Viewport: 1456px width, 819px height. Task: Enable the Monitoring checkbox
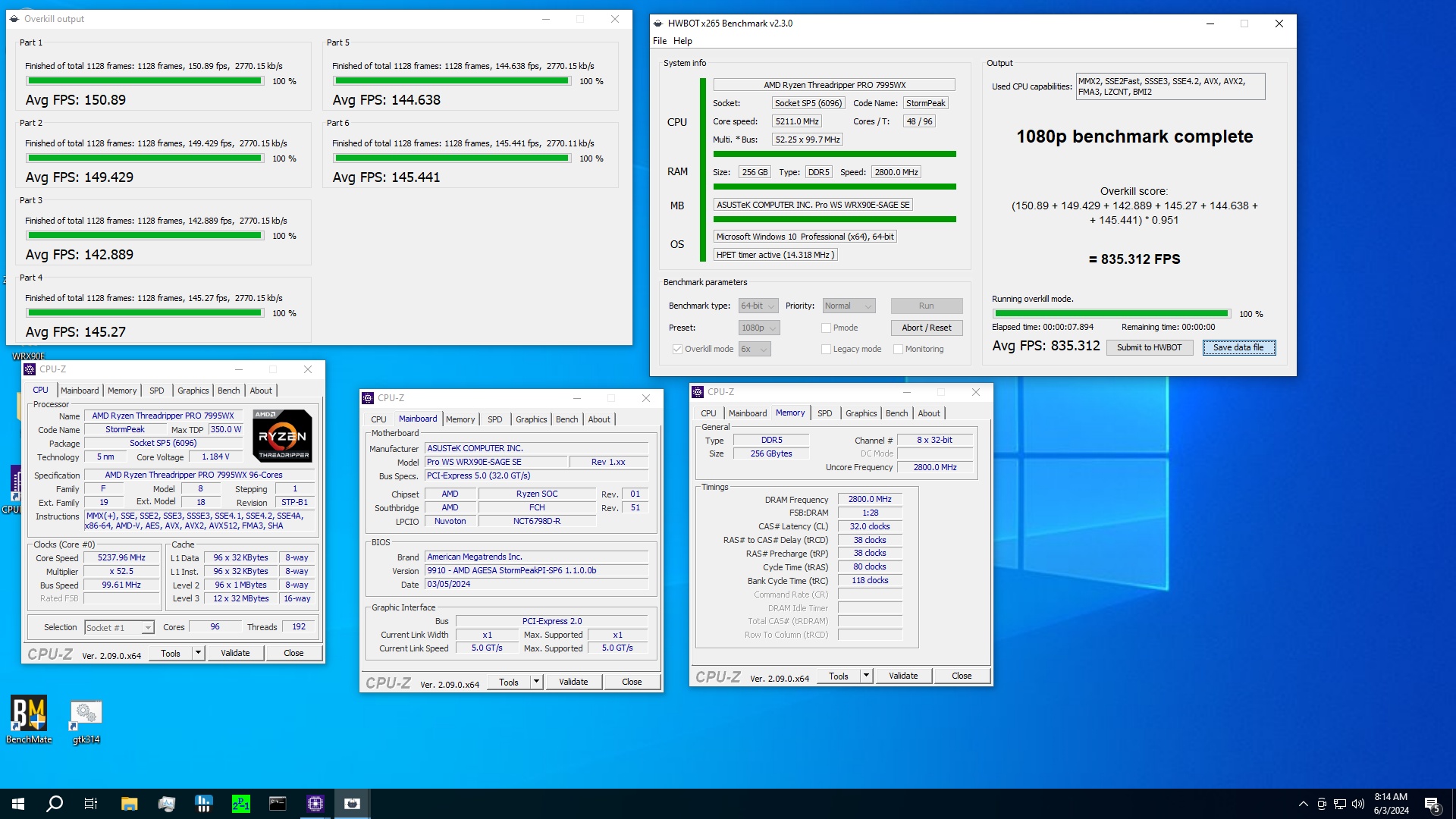click(898, 350)
